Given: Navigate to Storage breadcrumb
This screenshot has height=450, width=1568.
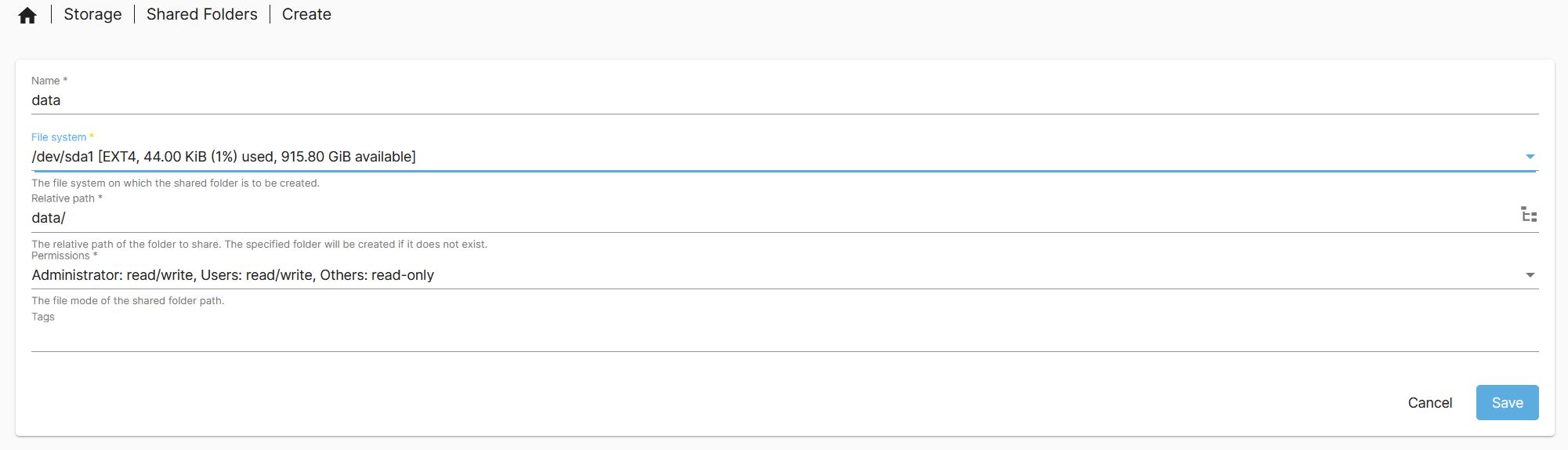Looking at the screenshot, I should click(92, 14).
